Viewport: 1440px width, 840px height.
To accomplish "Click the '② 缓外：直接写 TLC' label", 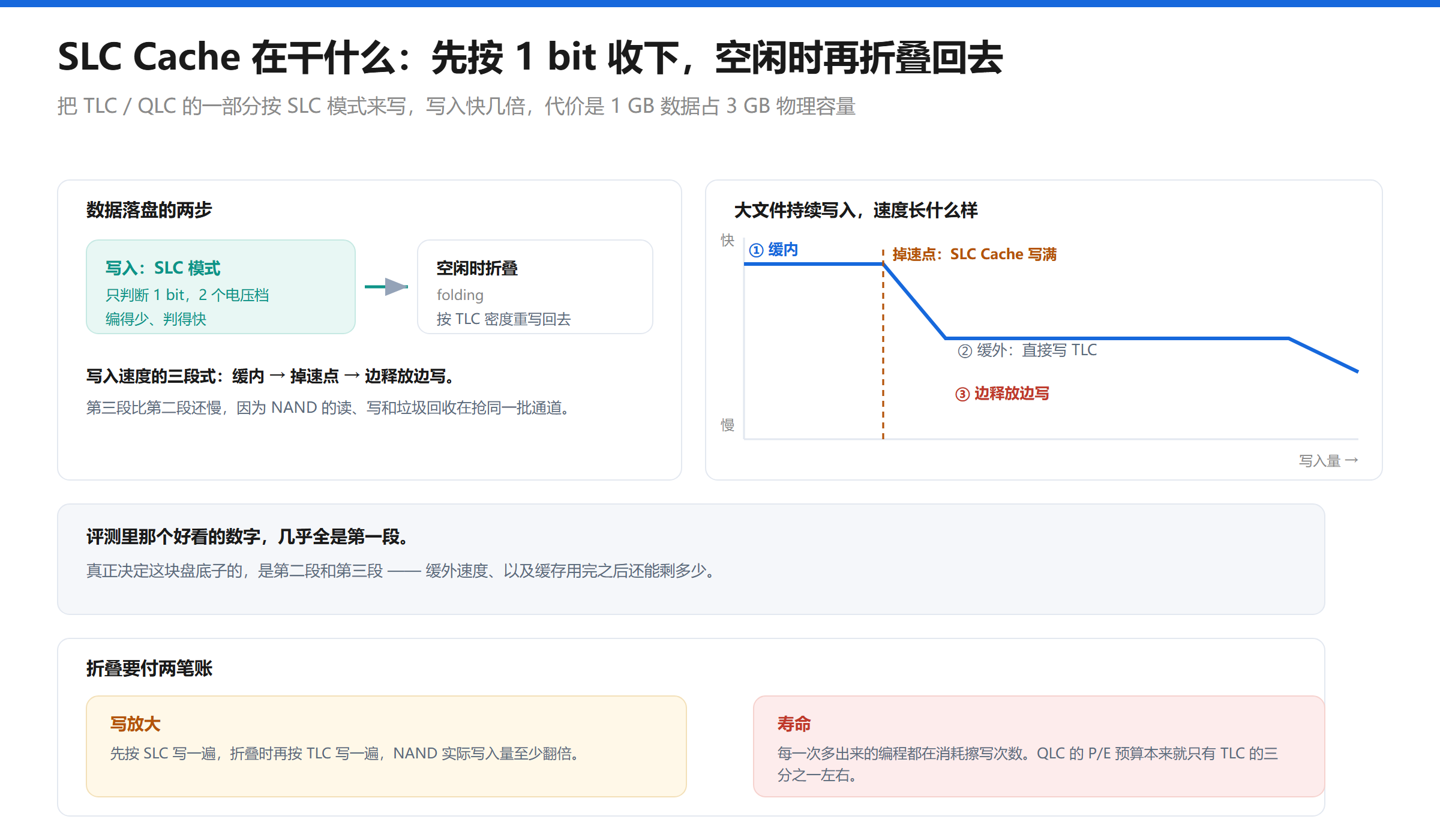I will [1027, 350].
